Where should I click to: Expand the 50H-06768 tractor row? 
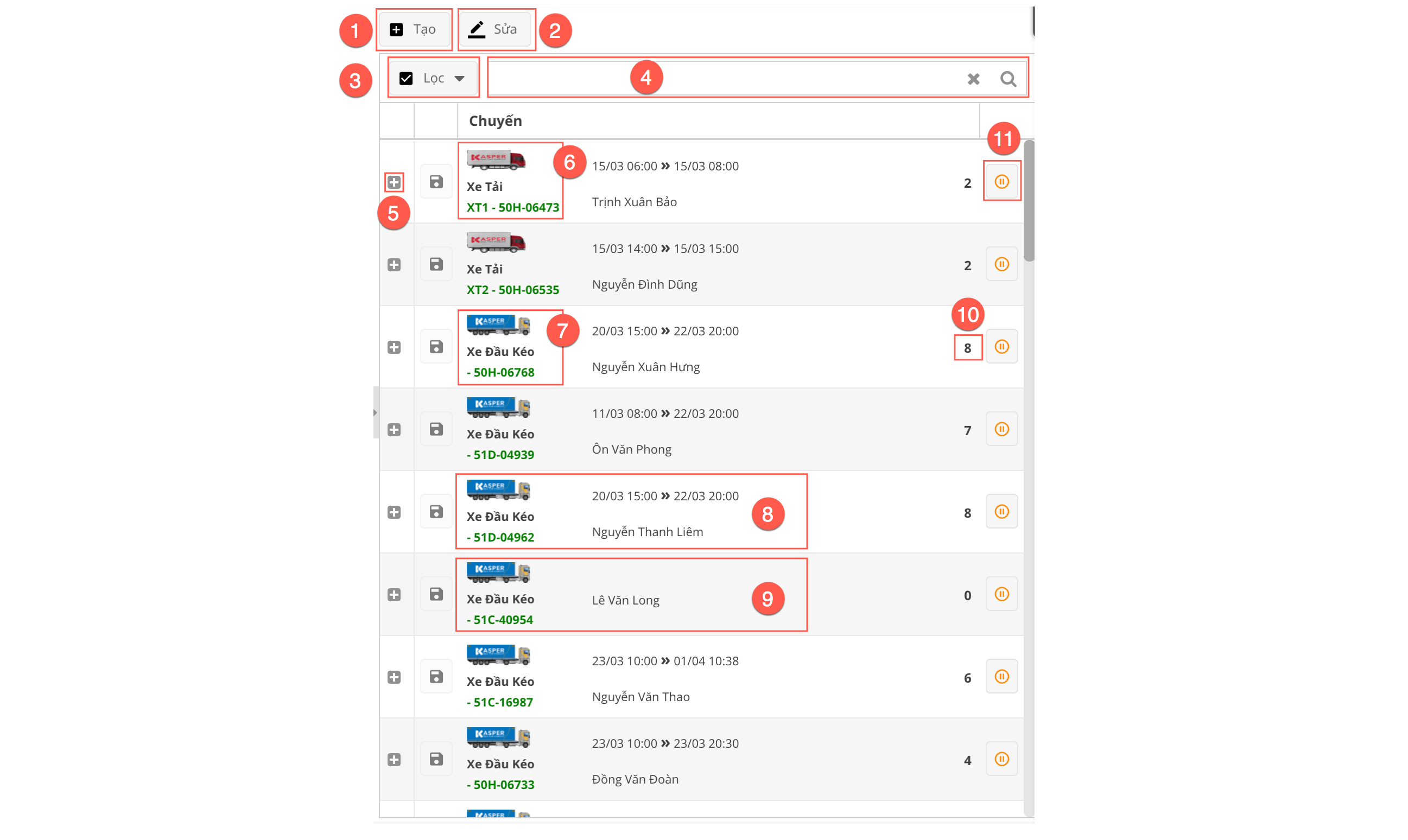pos(394,347)
